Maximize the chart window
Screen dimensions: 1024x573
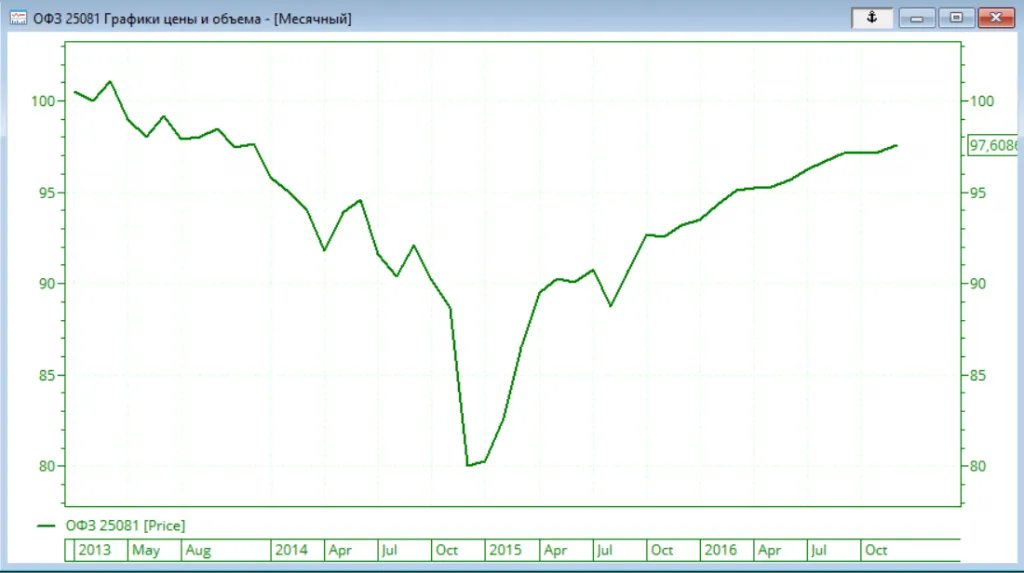(957, 18)
